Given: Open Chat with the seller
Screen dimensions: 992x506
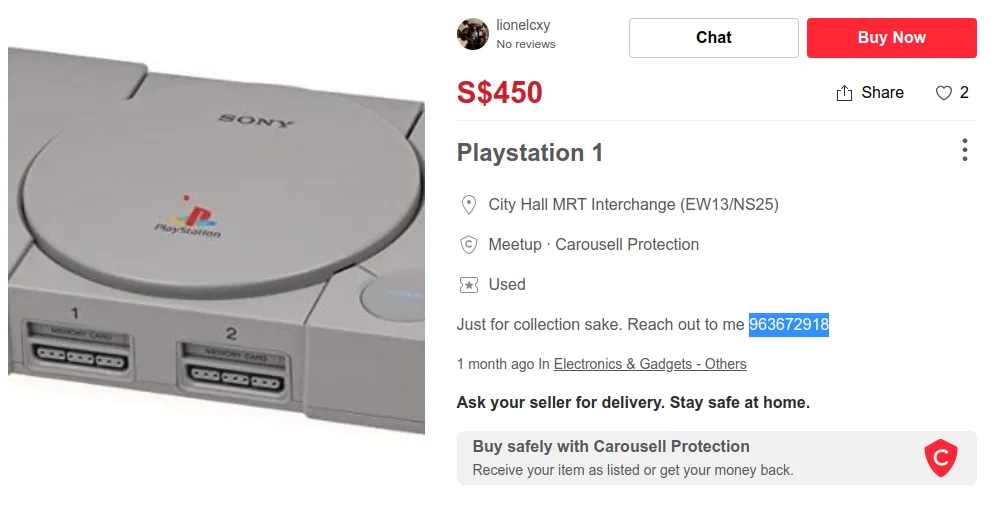Looking at the screenshot, I should (713, 38).
